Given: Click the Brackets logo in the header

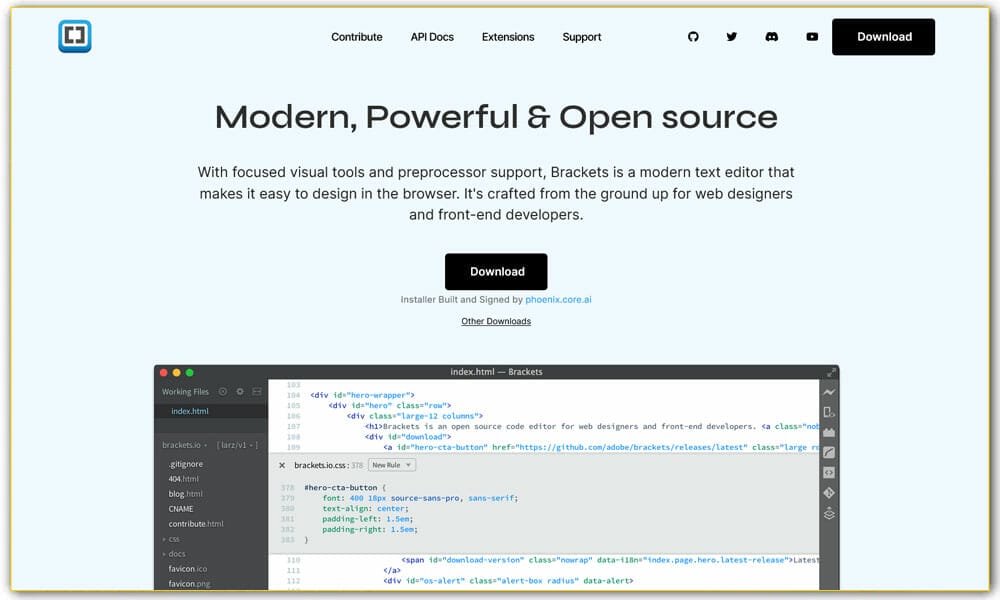Looking at the screenshot, I should [75, 37].
